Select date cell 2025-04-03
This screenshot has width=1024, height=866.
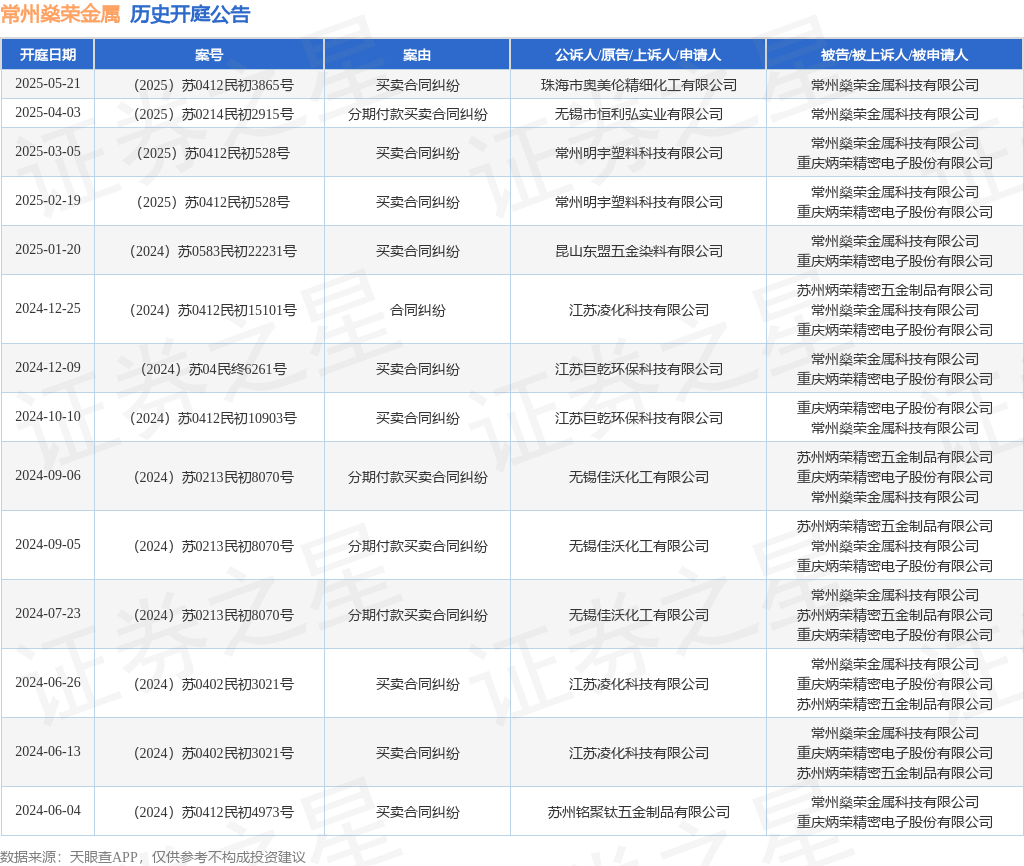[x=48, y=112]
